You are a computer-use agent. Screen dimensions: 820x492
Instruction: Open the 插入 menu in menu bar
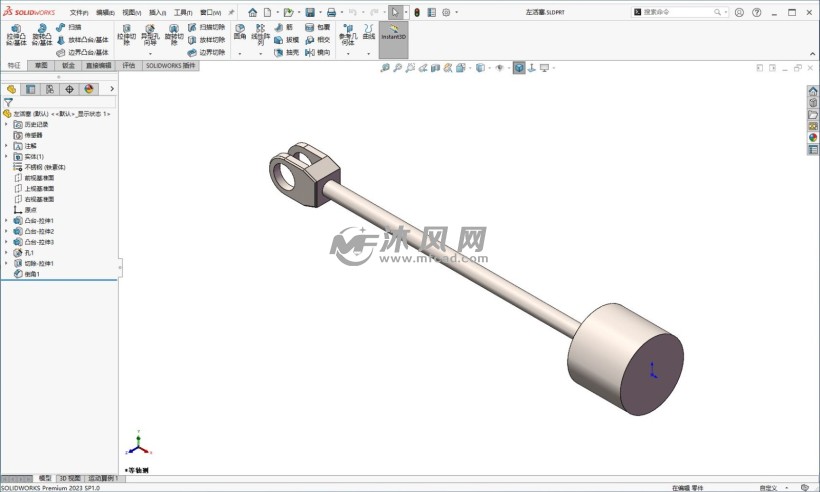(157, 12)
